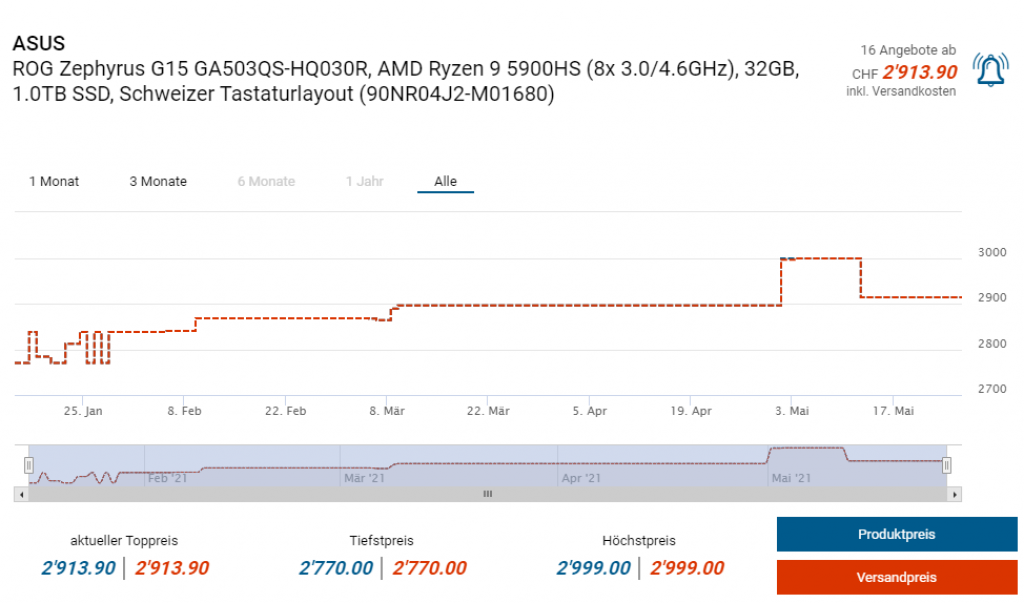Click the Mär '21 section in the navigator
Screen dimensions: 1024x603
coord(364,478)
